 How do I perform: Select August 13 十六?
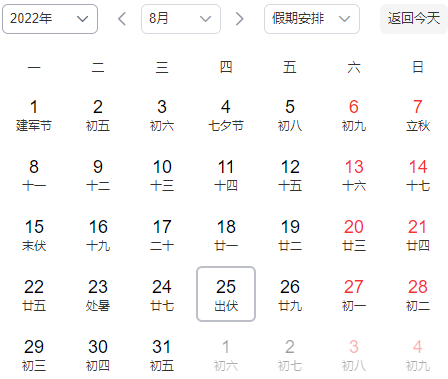(x=354, y=176)
